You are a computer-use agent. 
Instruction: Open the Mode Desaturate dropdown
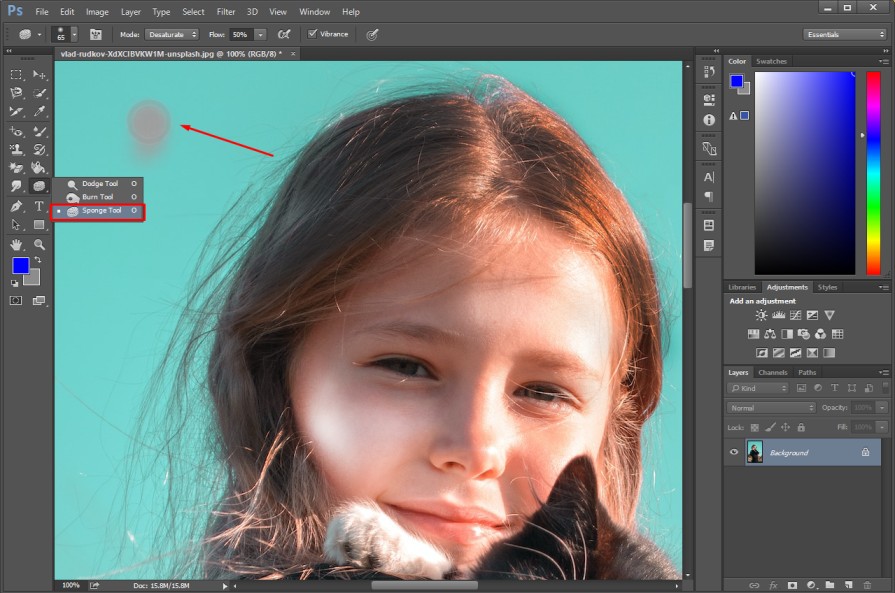tap(171, 34)
